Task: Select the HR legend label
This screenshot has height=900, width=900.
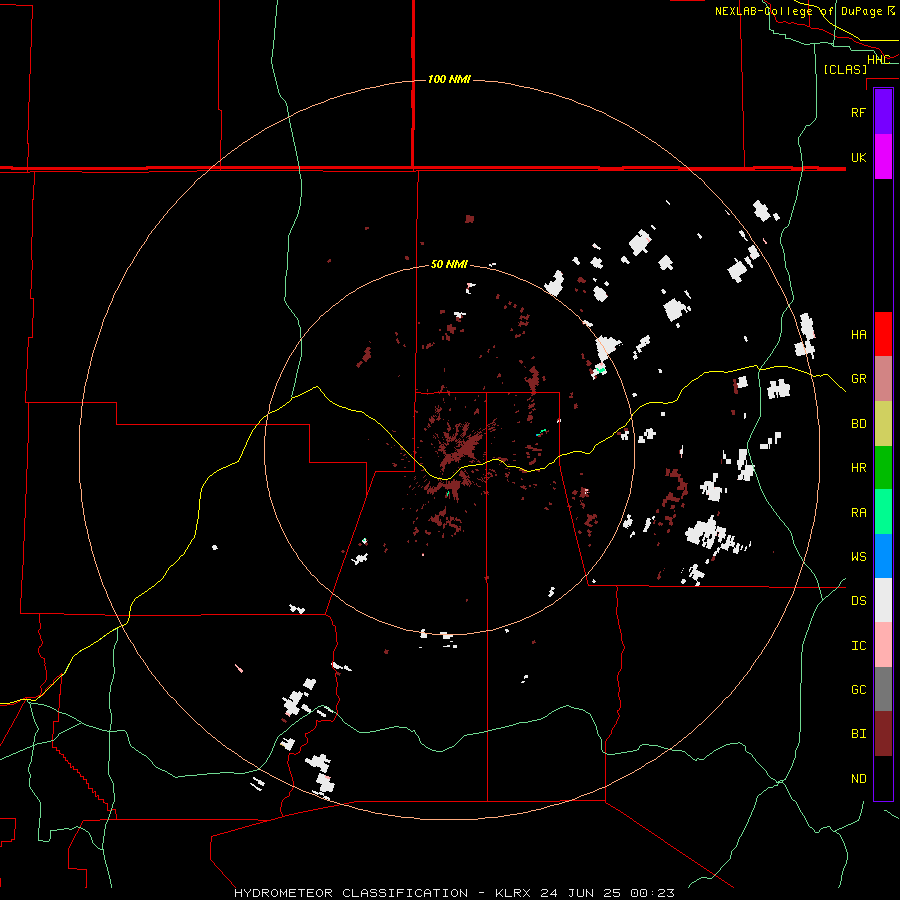Action: pyautogui.click(x=858, y=468)
